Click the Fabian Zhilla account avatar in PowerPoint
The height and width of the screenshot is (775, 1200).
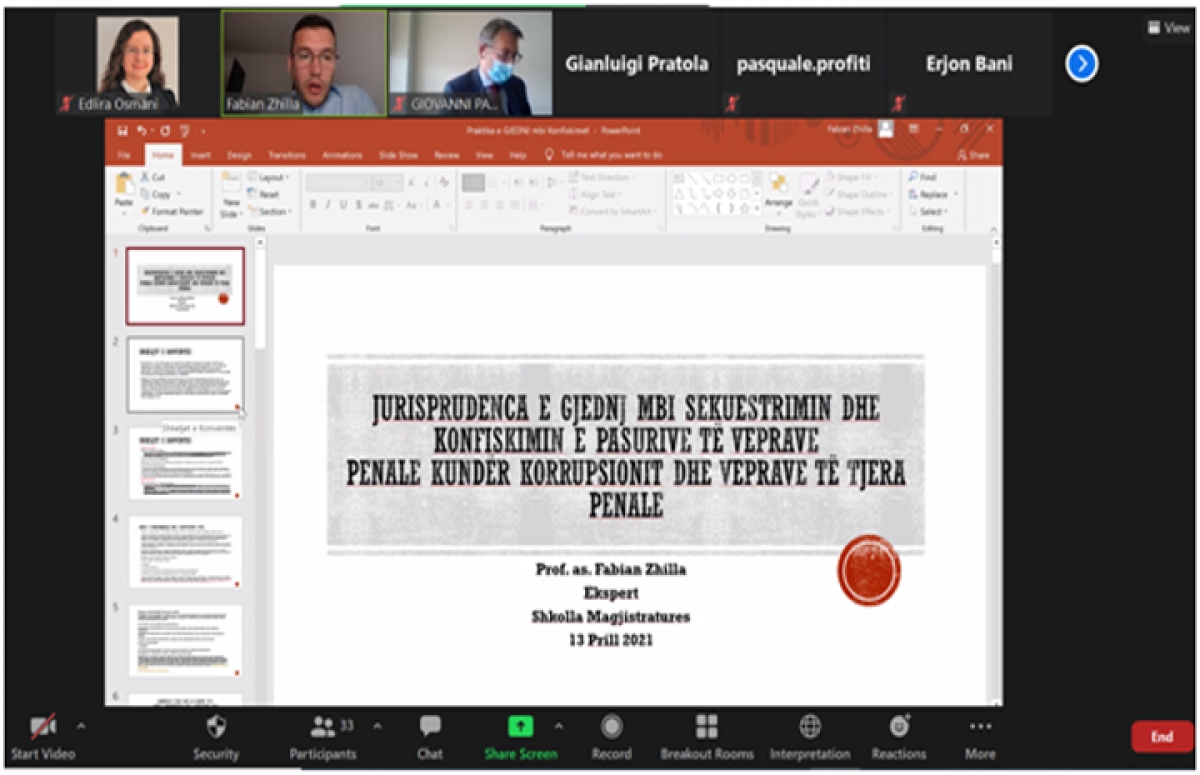pyautogui.click(x=886, y=130)
